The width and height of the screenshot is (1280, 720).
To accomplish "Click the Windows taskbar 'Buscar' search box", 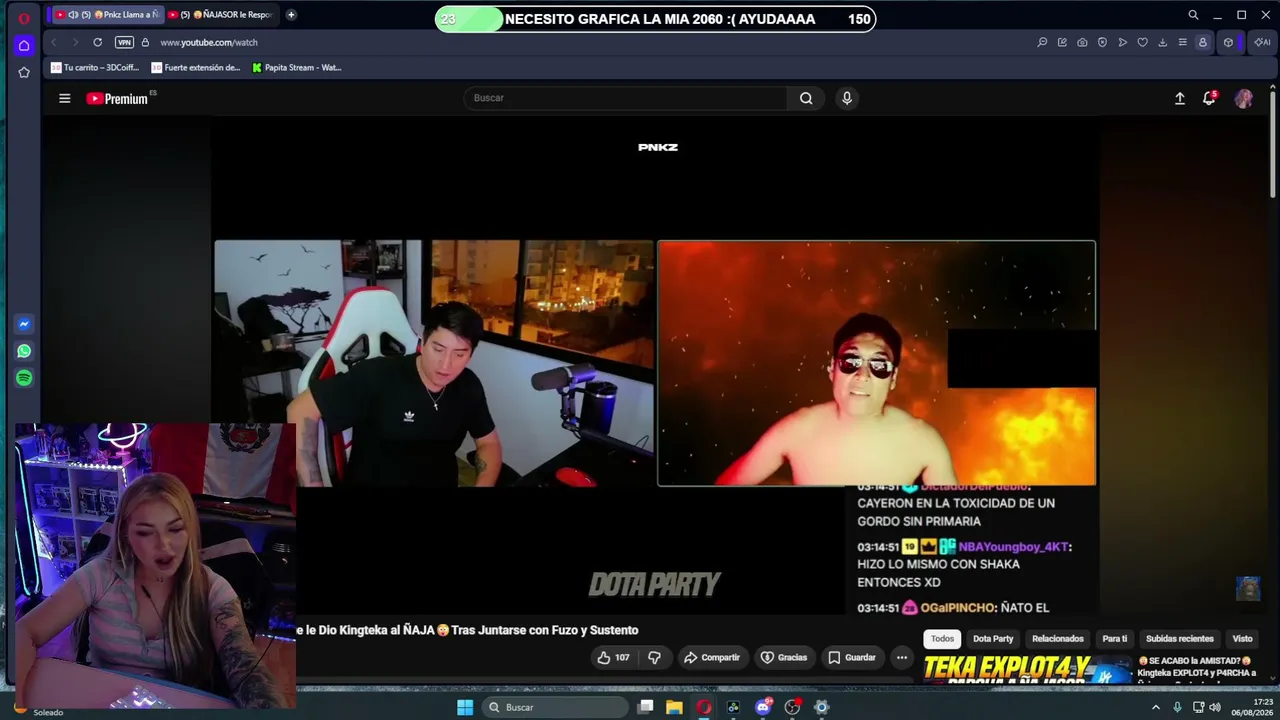I will (x=555, y=707).
